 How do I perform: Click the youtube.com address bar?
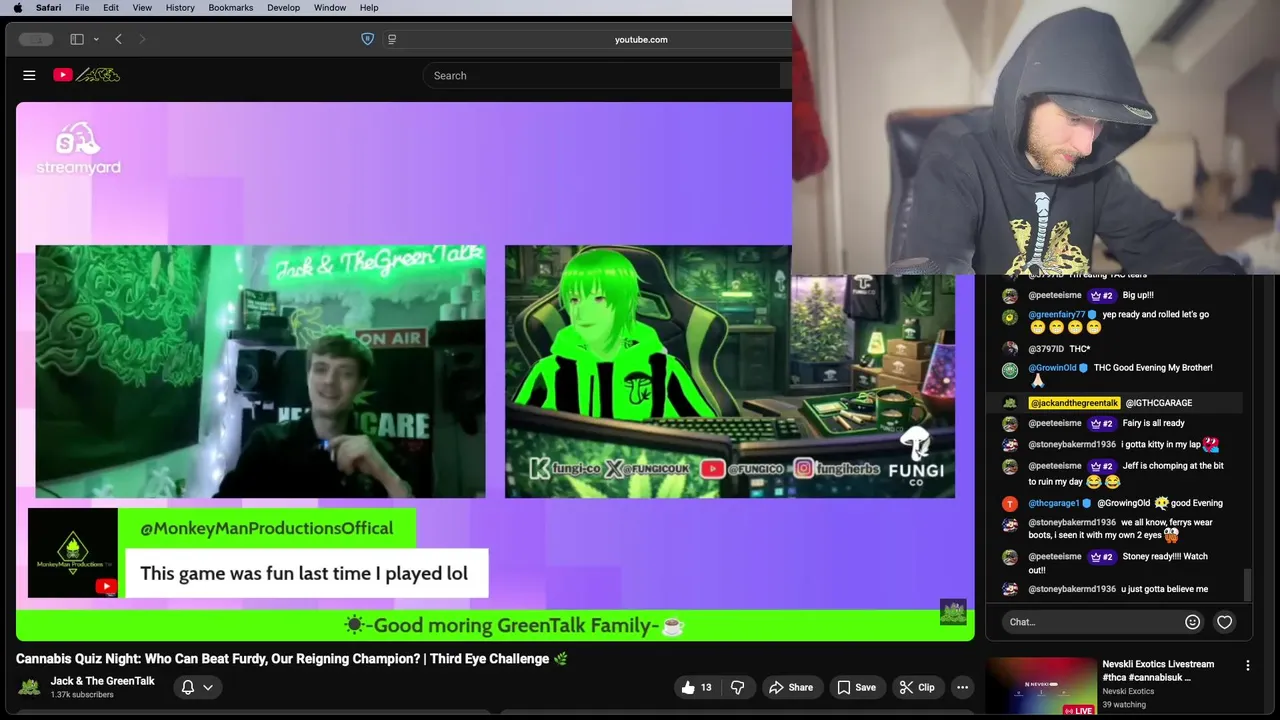641,39
